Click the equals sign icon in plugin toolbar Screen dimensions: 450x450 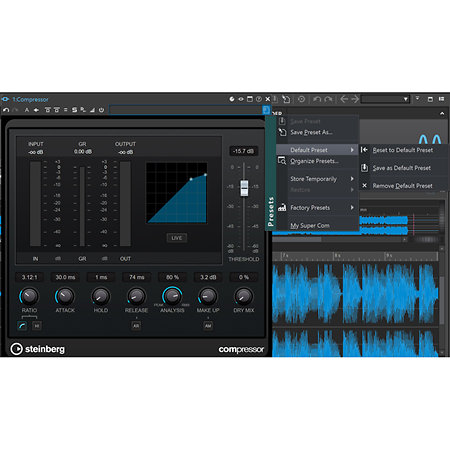65,110
